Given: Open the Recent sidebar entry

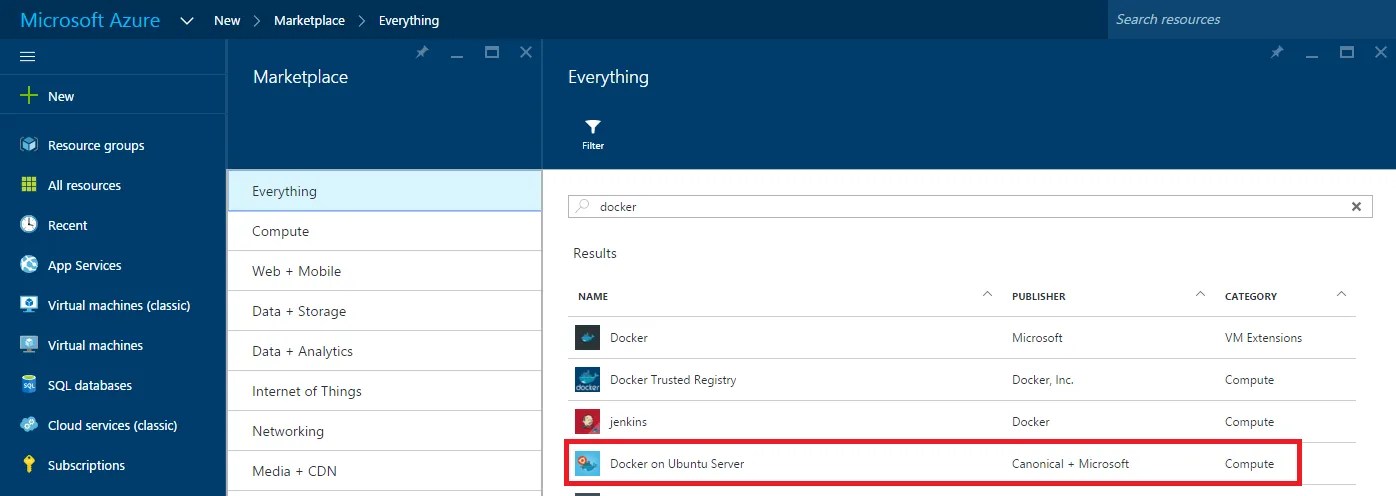Looking at the screenshot, I should coord(112,225).
